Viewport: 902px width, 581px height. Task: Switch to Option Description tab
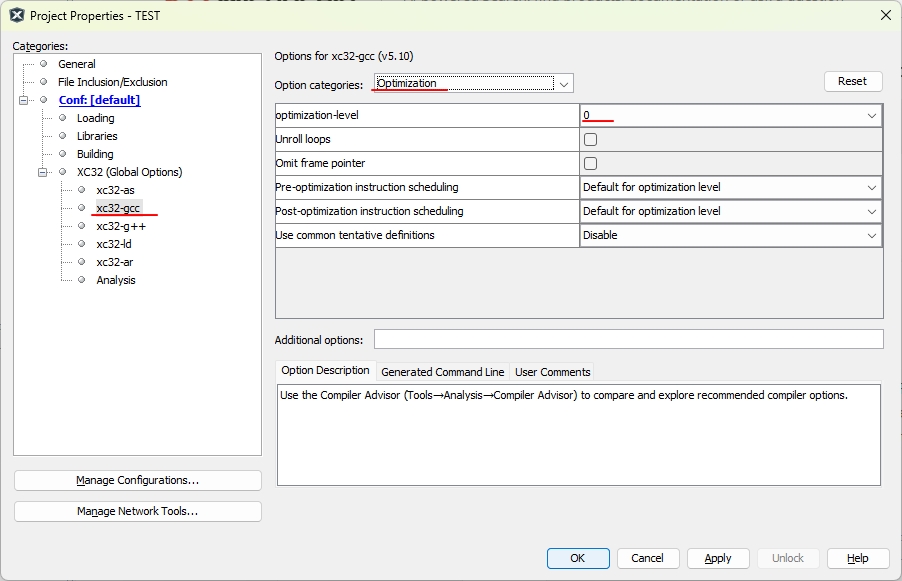326,370
